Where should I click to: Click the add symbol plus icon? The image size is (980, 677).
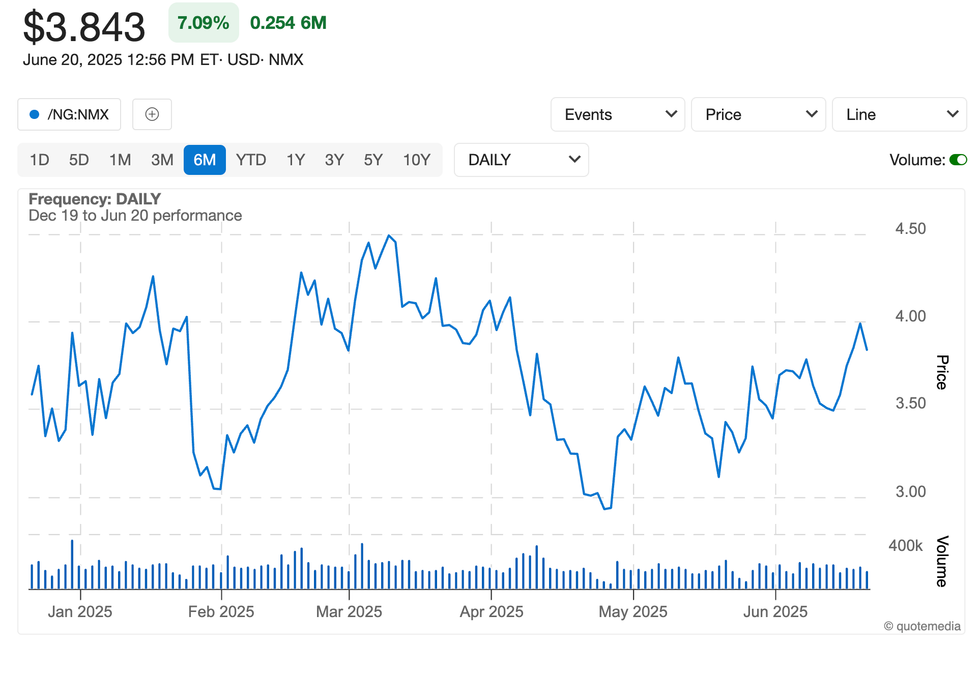(152, 114)
